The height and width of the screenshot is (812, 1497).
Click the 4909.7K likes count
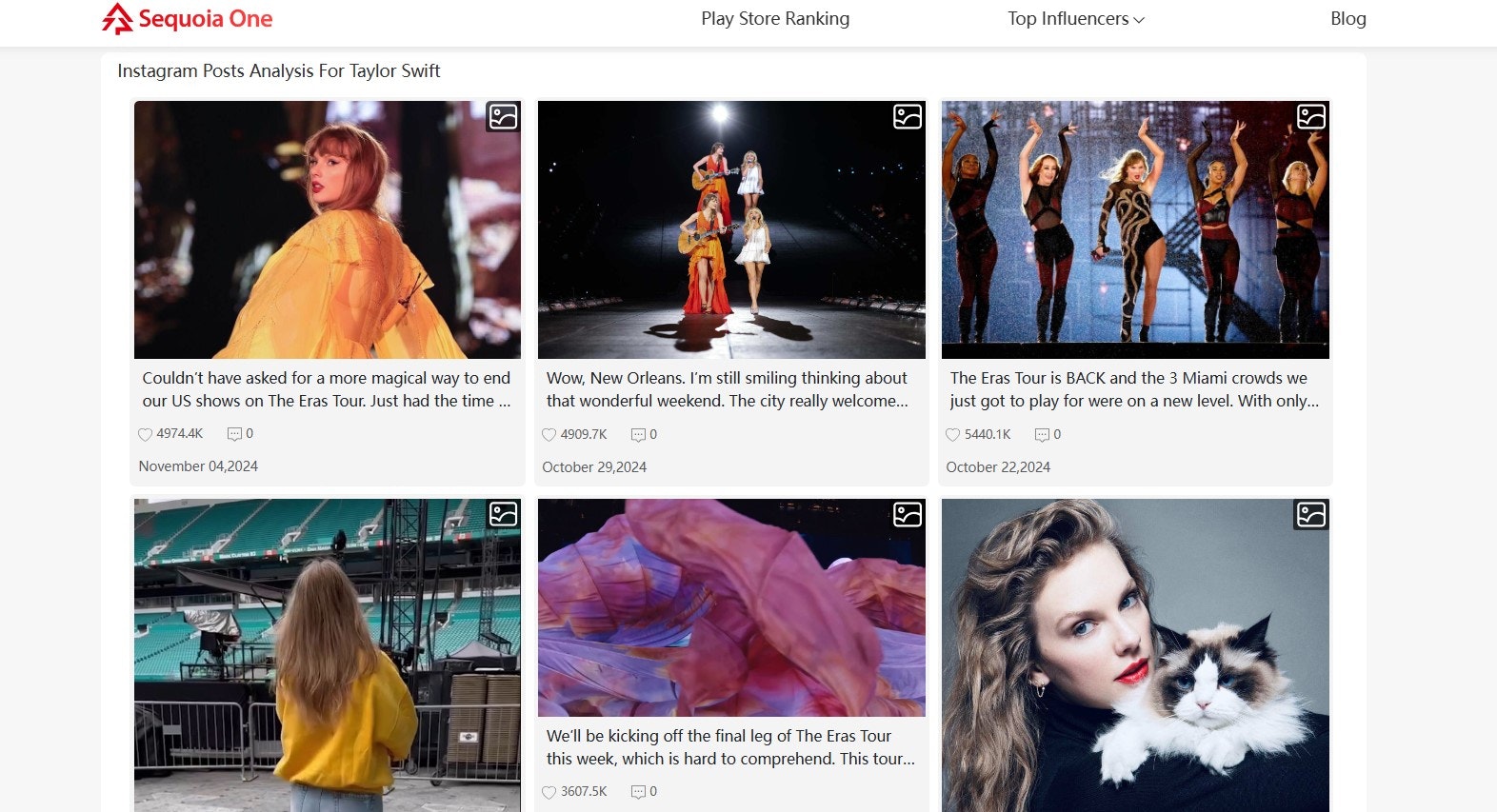point(584,434)
